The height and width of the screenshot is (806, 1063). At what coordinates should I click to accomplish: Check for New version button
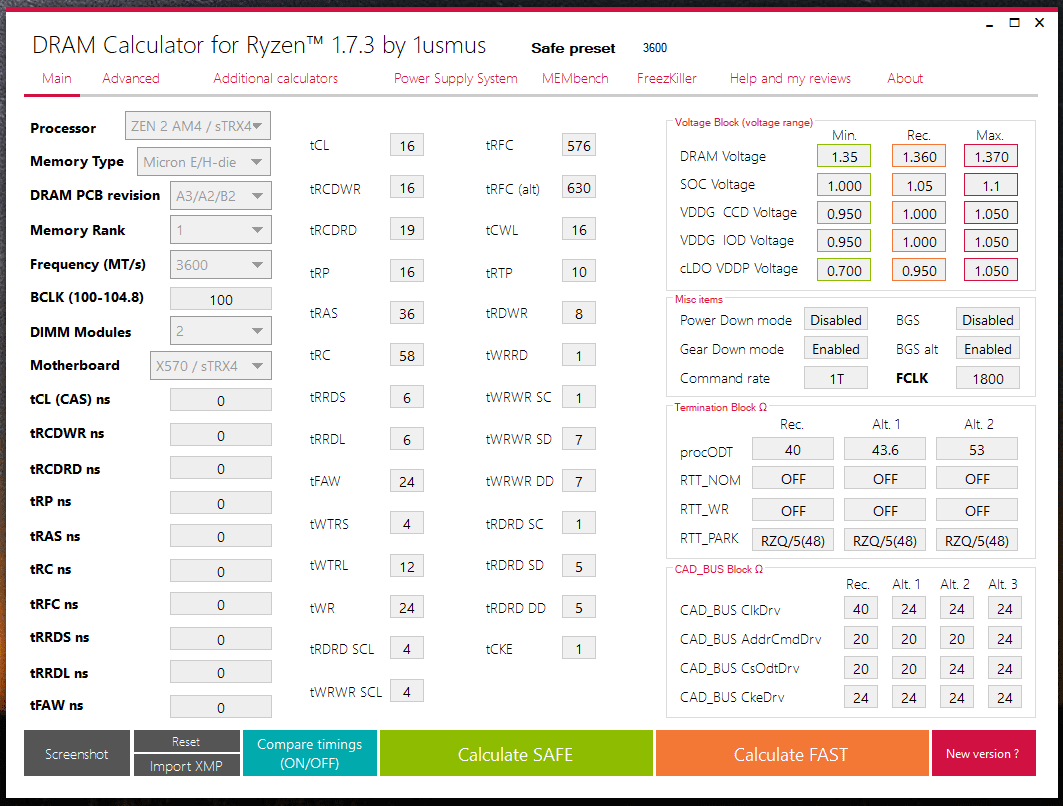pos(983,753)
